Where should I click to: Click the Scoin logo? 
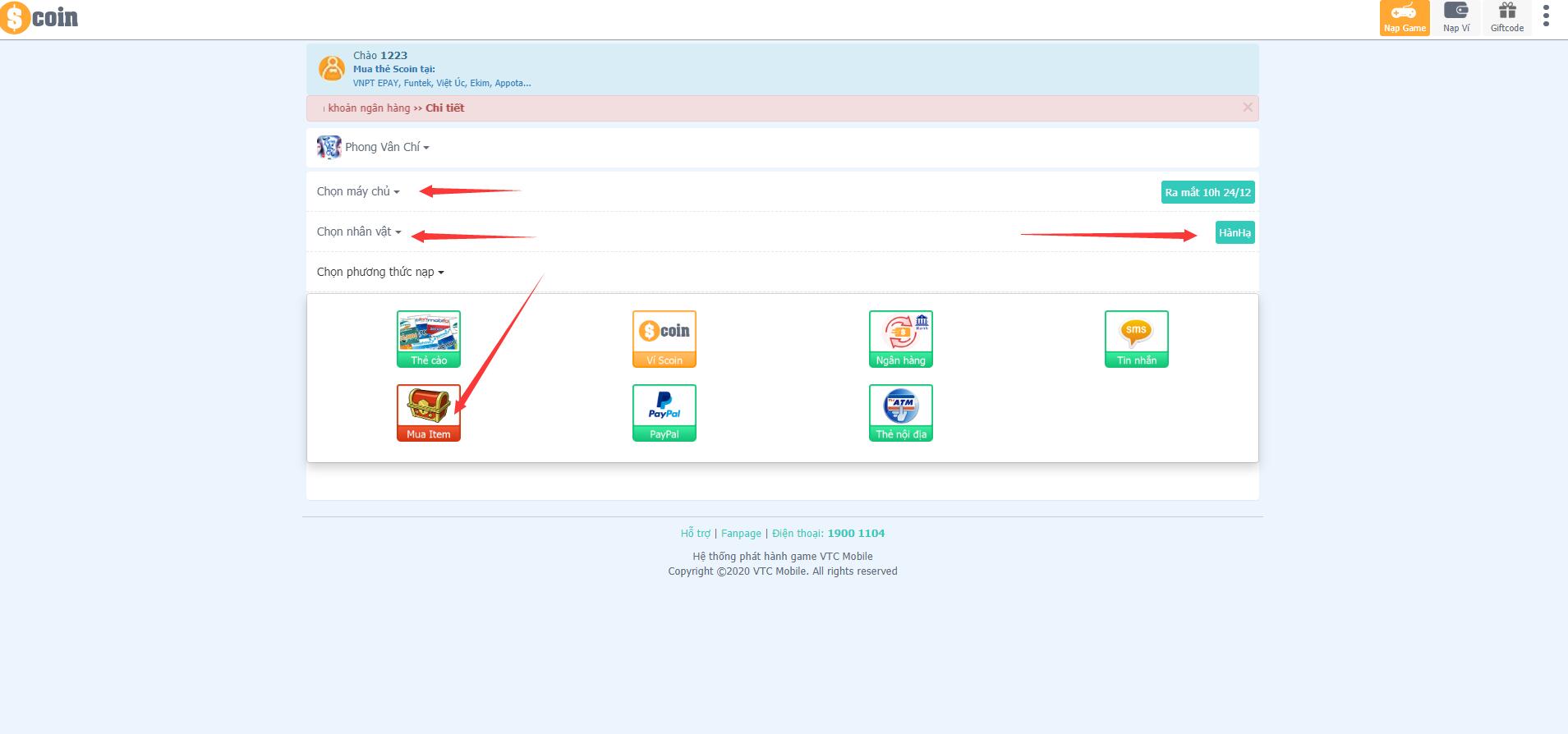[39, 18]
